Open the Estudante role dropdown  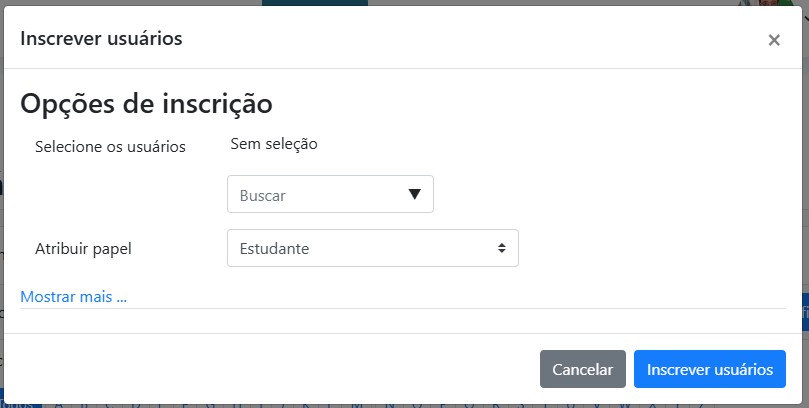point(372,248)
